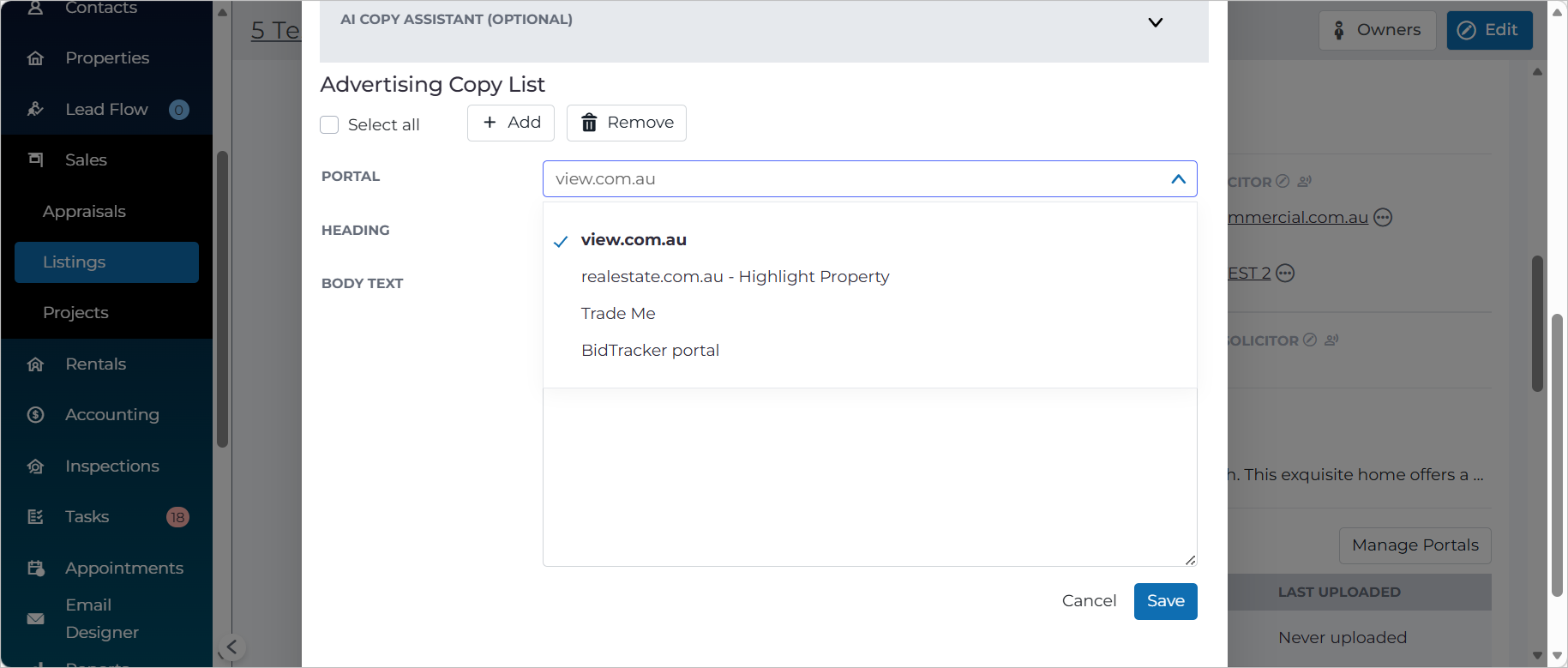Image resolution: width=1568 pixels, height=668 pixels.
Task: Open Lead Flow in the sidebar
Action: tap(106, 109)
